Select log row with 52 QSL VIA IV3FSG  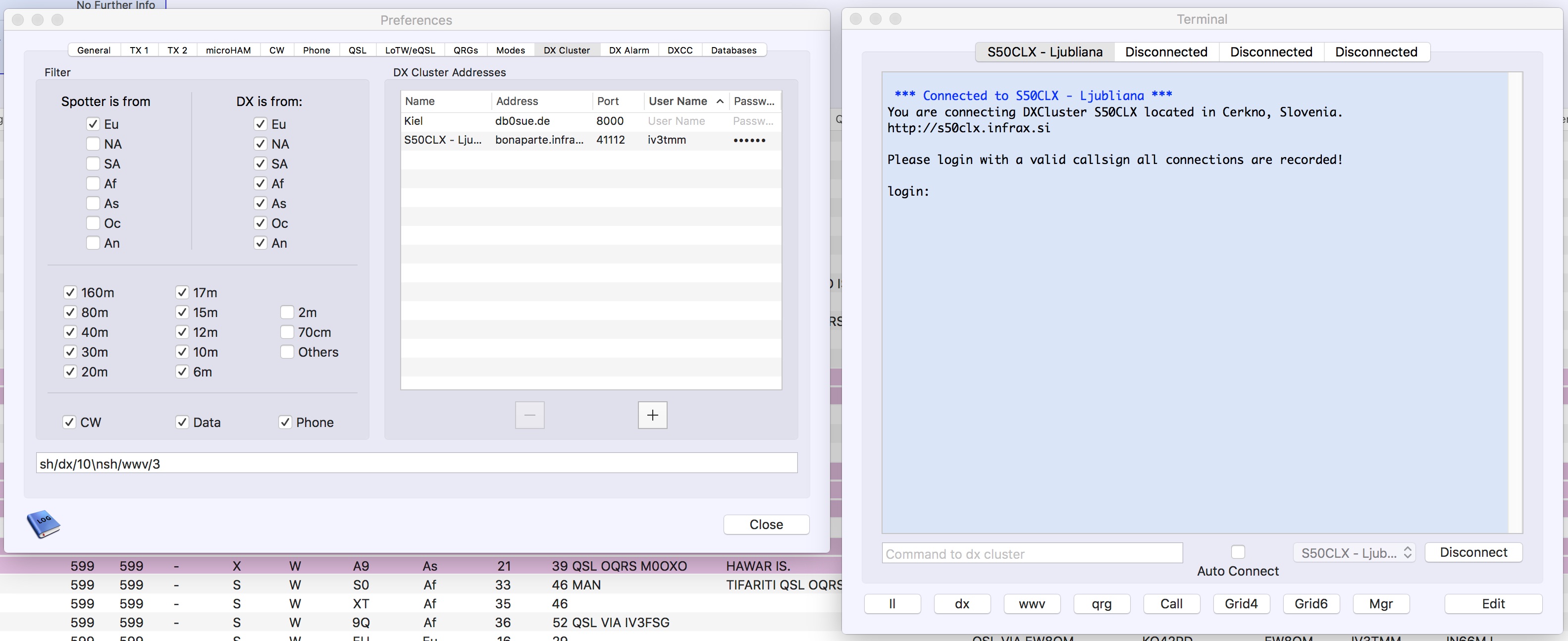[420, 623]
